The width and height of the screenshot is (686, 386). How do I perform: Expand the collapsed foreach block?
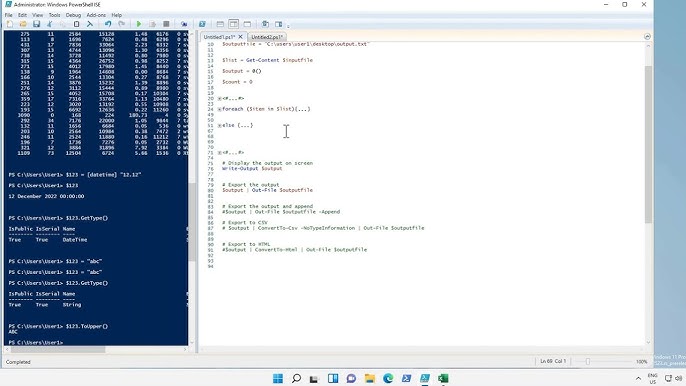tap(220, 109)
